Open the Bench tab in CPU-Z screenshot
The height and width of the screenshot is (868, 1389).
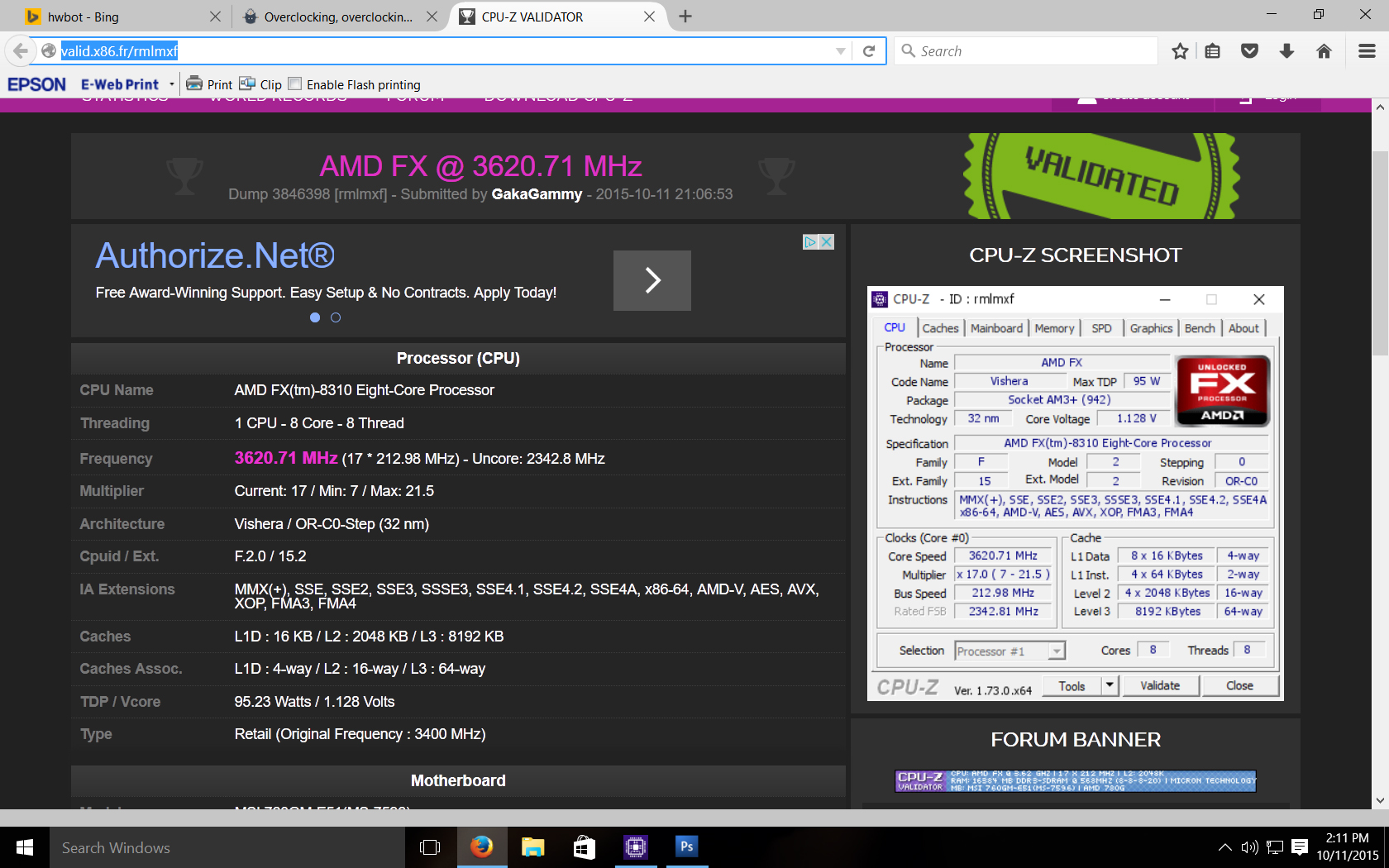click(1200, 328)
